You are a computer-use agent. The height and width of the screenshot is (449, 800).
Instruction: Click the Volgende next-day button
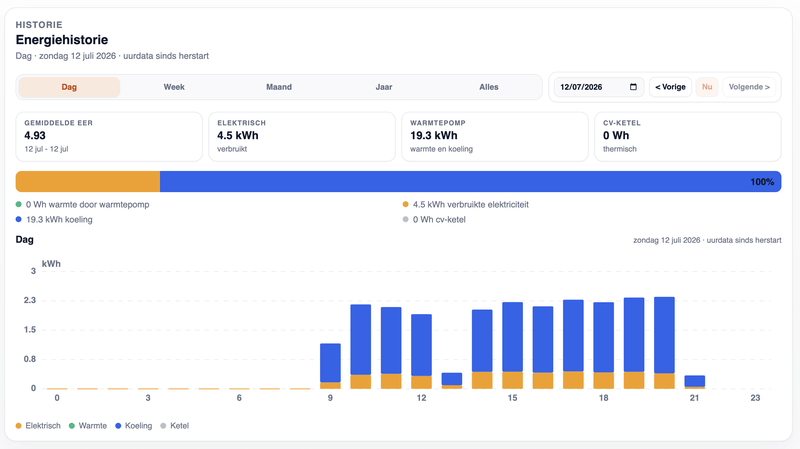point(749,87)
